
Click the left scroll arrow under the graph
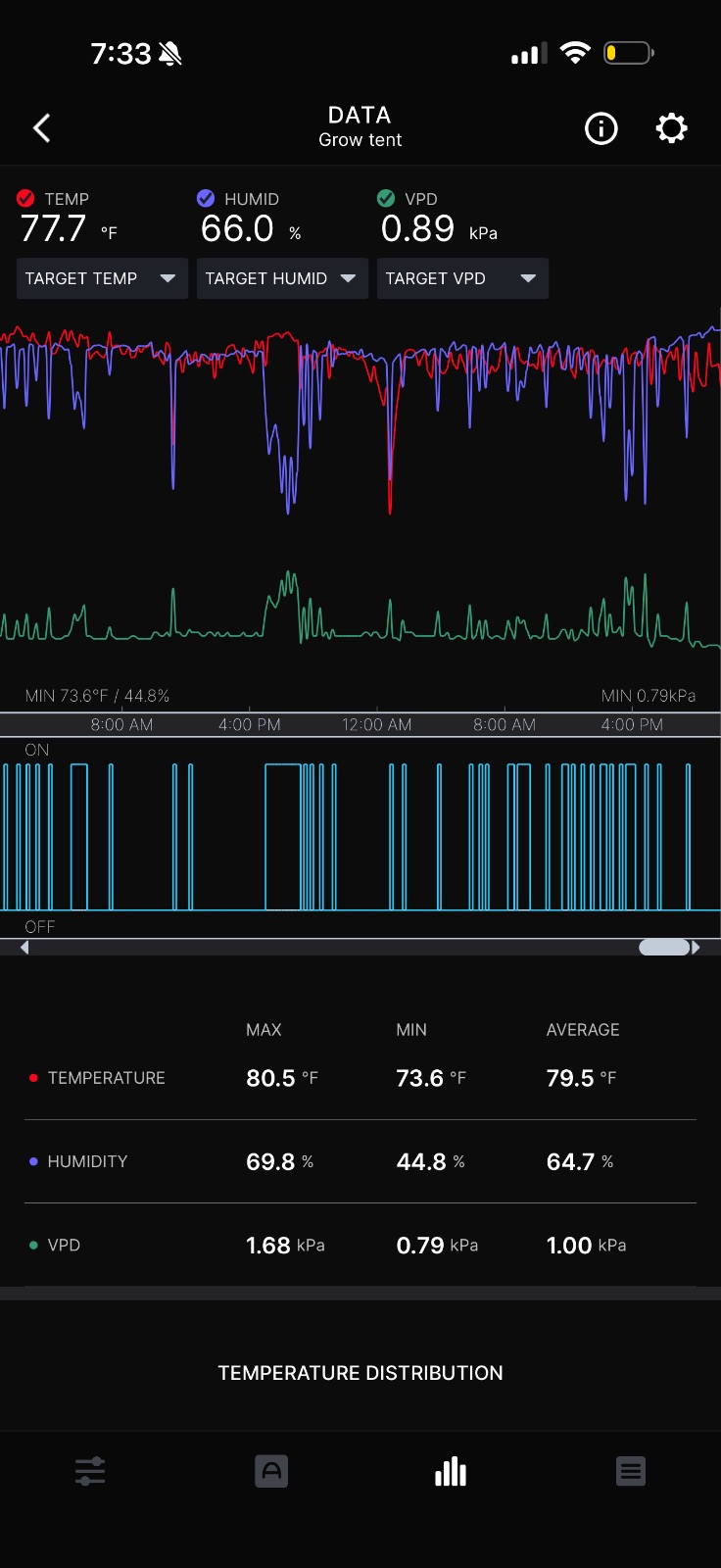[x=24, y=948]
